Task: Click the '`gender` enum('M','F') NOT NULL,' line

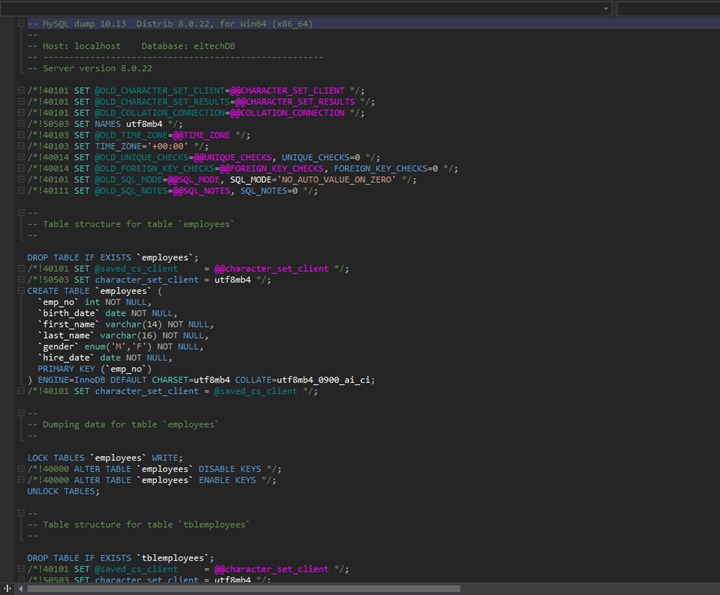Action: (120, 347)
